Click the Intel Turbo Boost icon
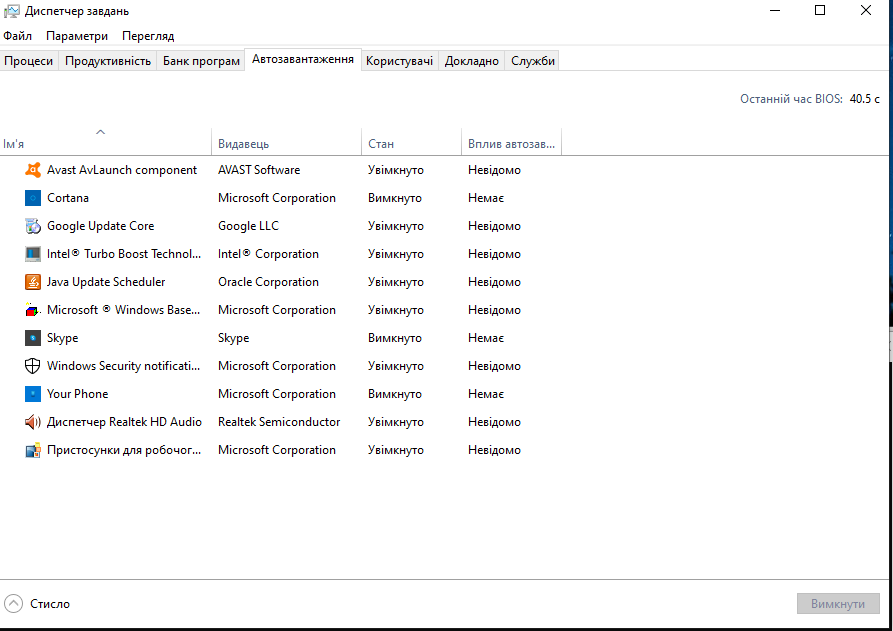The height and width of the screenshot is (631, 893). pyautogui.click(x=33, y=253)
